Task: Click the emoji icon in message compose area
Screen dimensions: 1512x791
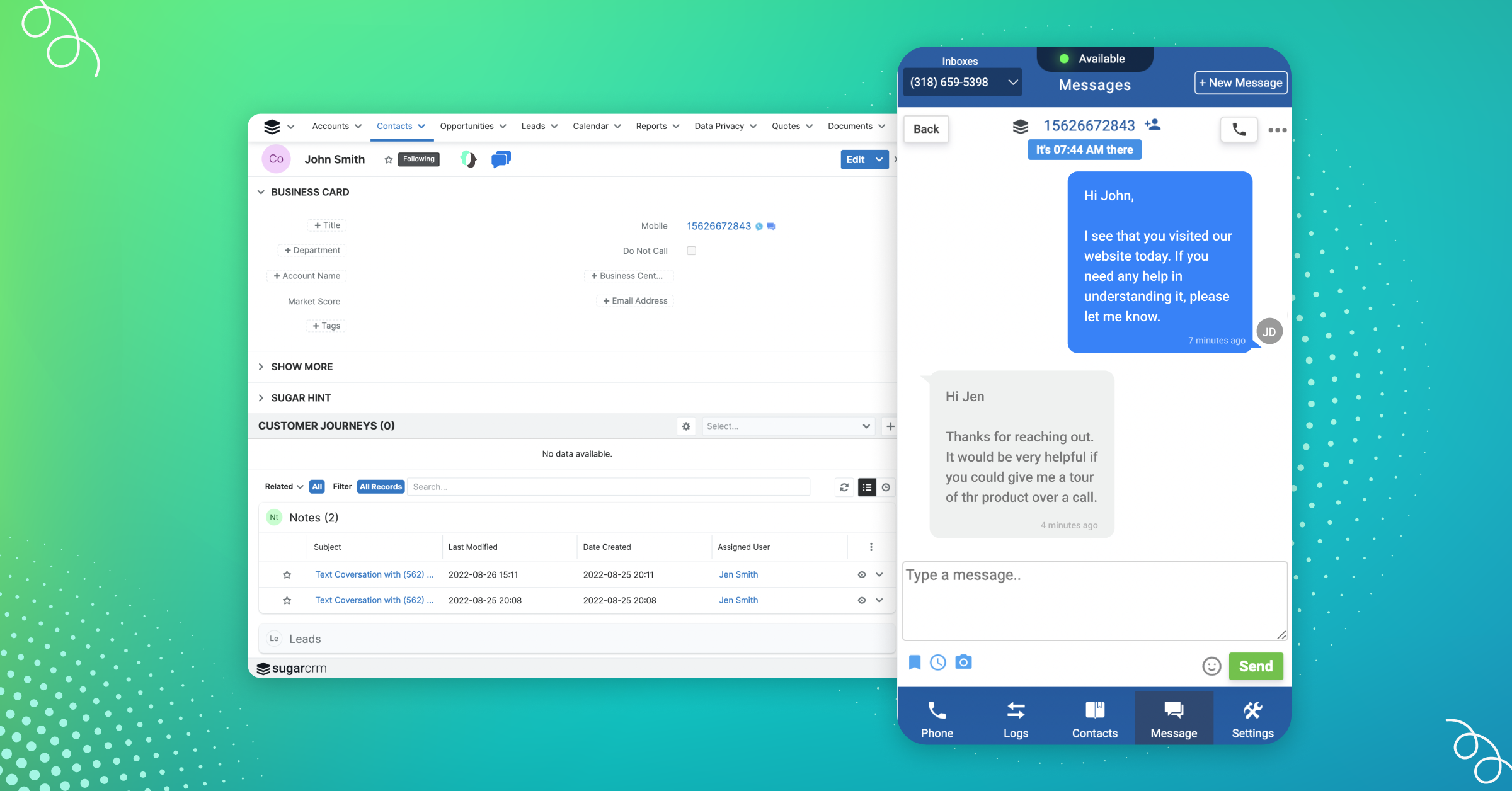Action: coord(1212,666)
